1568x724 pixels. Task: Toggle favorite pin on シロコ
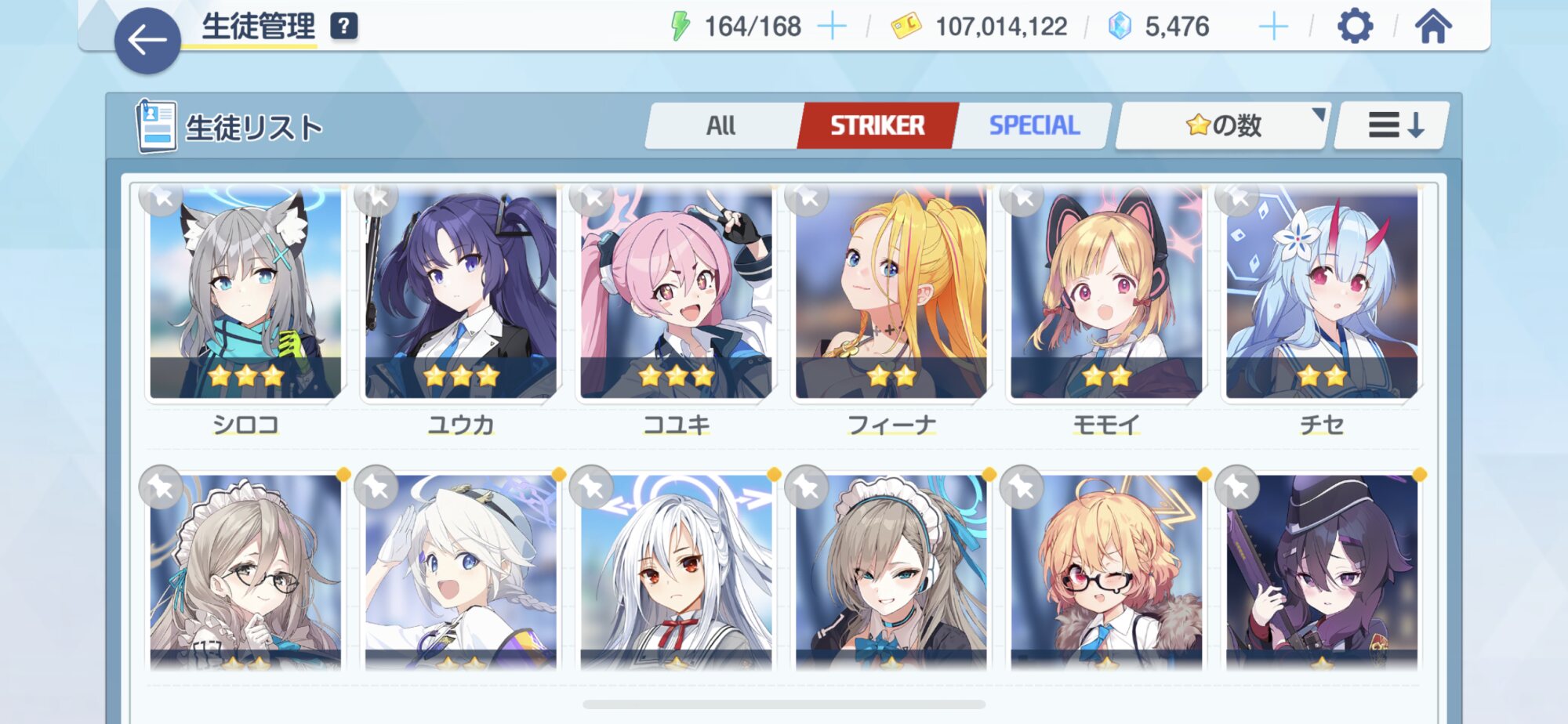pyautogui.click(x=162, y=197)
